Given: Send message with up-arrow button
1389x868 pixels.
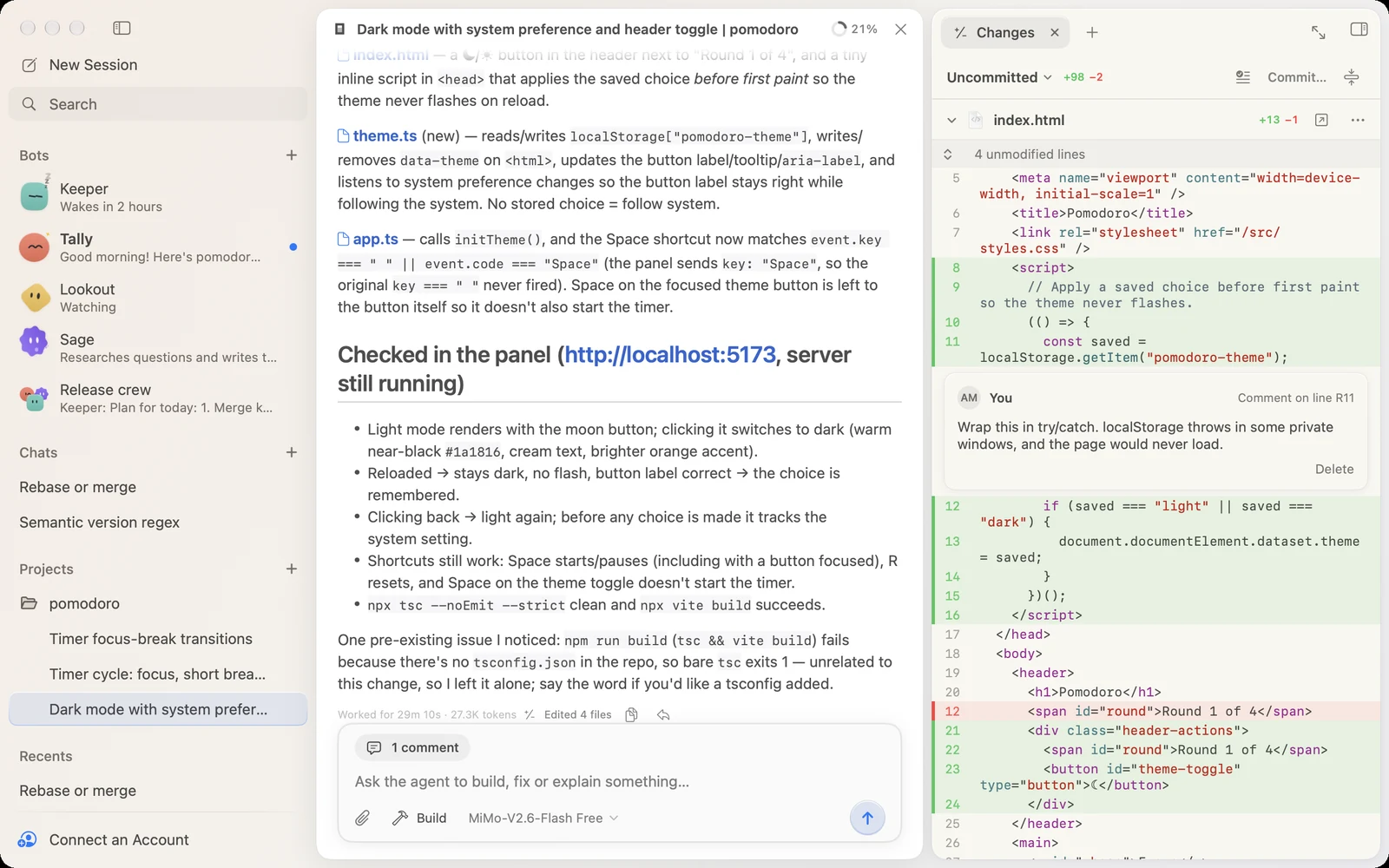Looking at the screenshot, I should pos(867,818).
